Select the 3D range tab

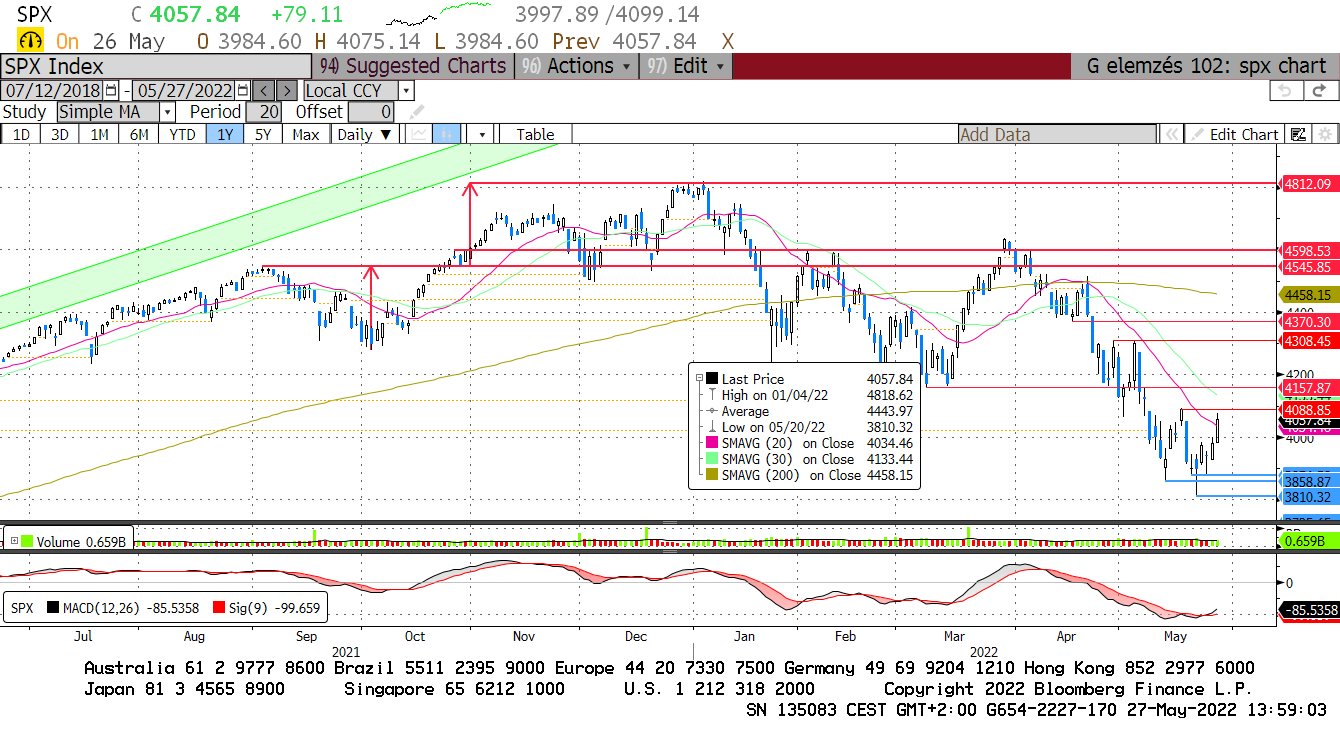click(59, 134)
